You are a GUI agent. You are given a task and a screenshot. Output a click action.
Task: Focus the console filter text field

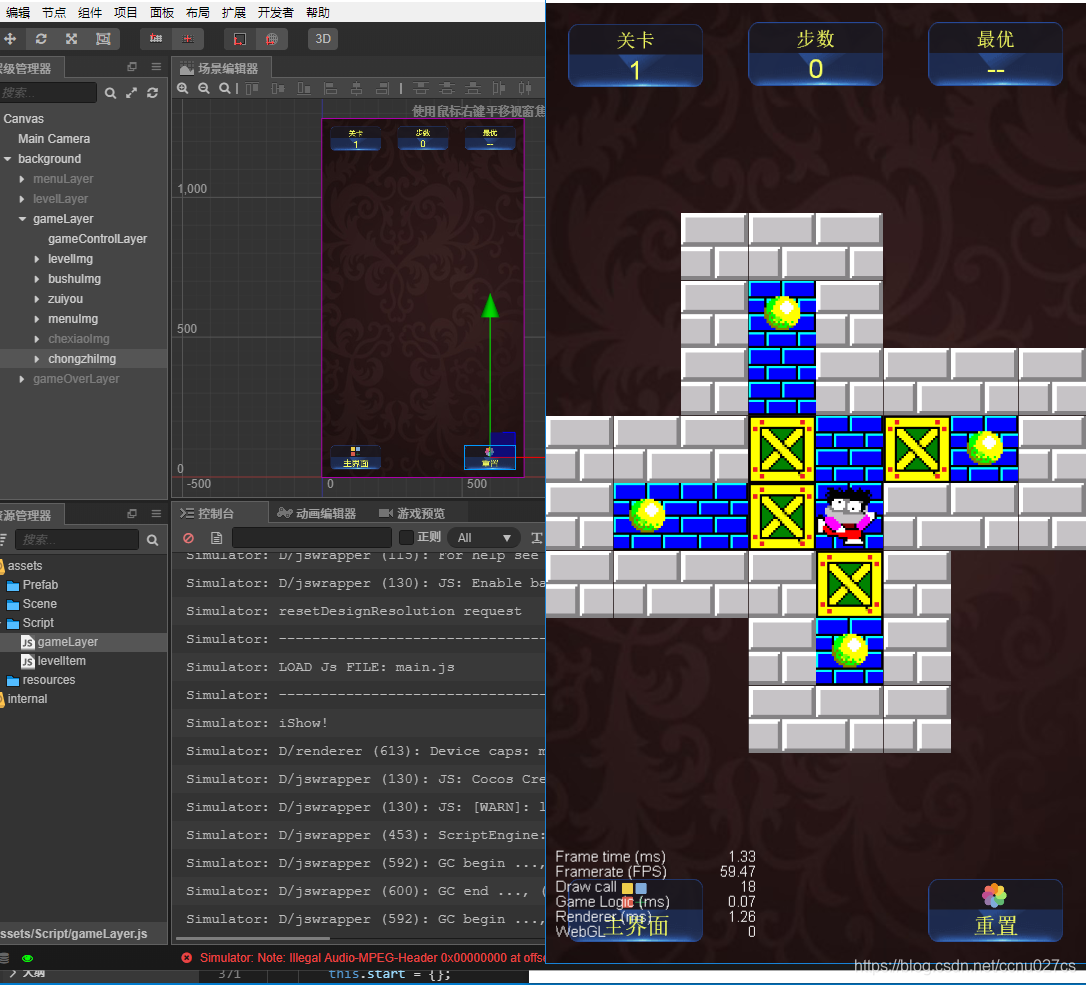point(312,538)
